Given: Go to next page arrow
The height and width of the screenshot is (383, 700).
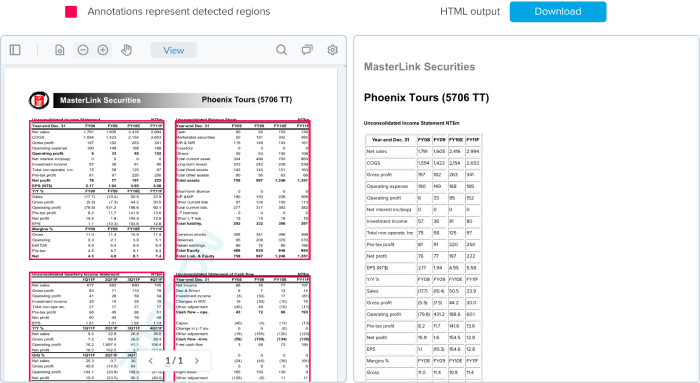Looking at the screenshot, I should [x=197, y=361].
